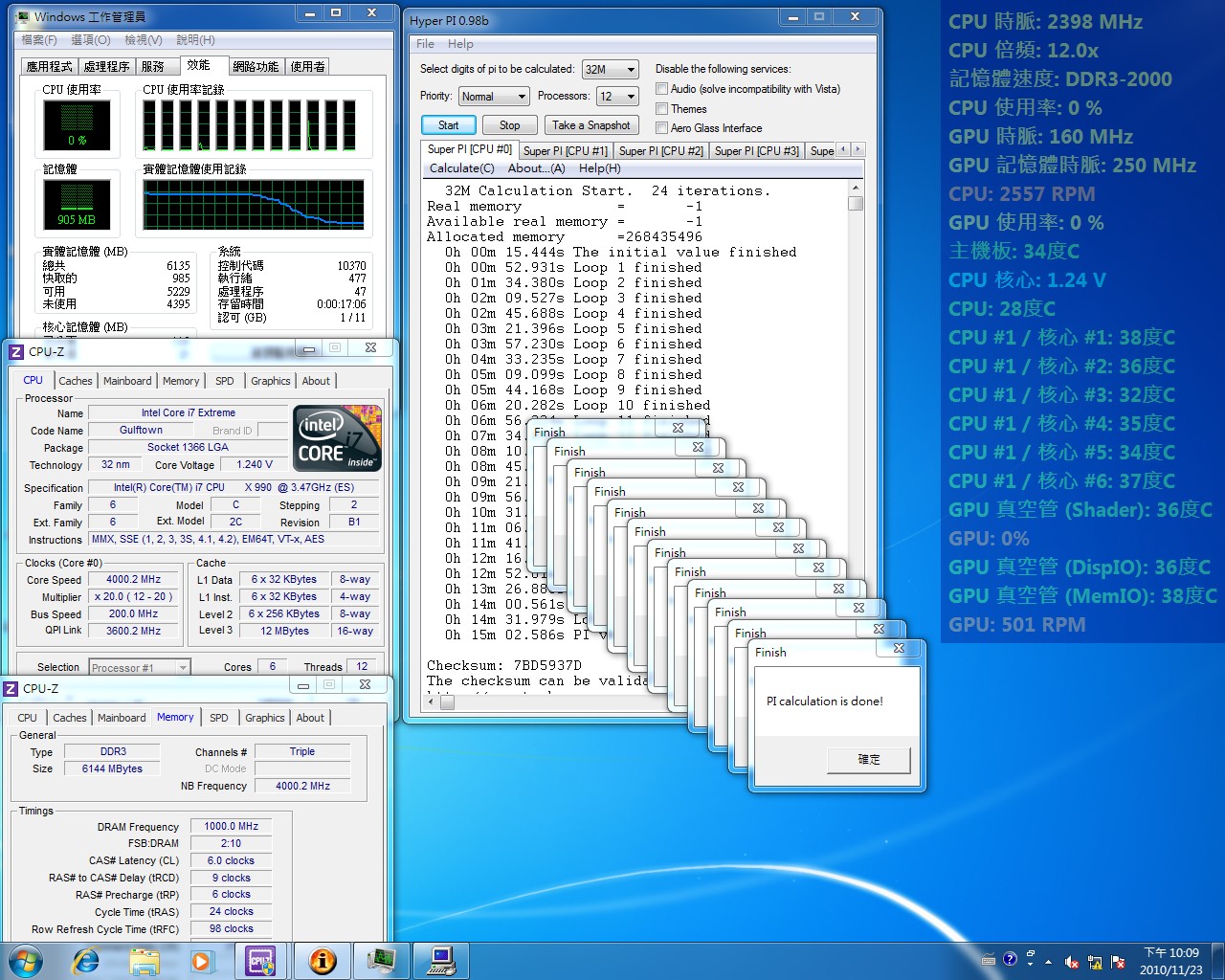Open Task Manager 檔案(F) menu
The height and width of the screenshot is (980, 1225).
click(x=39, y=40)
